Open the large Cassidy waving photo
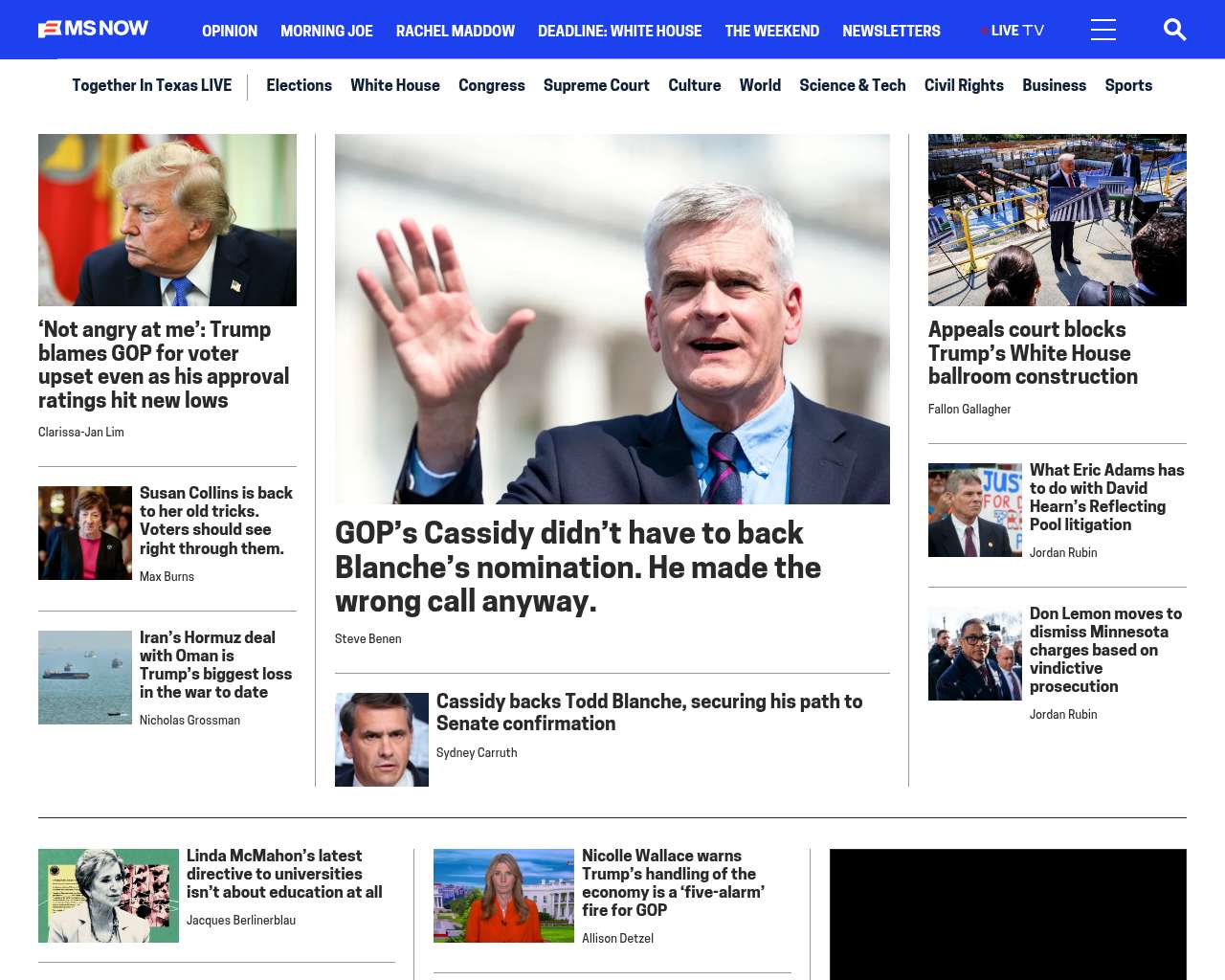Image resolution: width=1225 pixels, height=980 pixels. pos(612,319)
